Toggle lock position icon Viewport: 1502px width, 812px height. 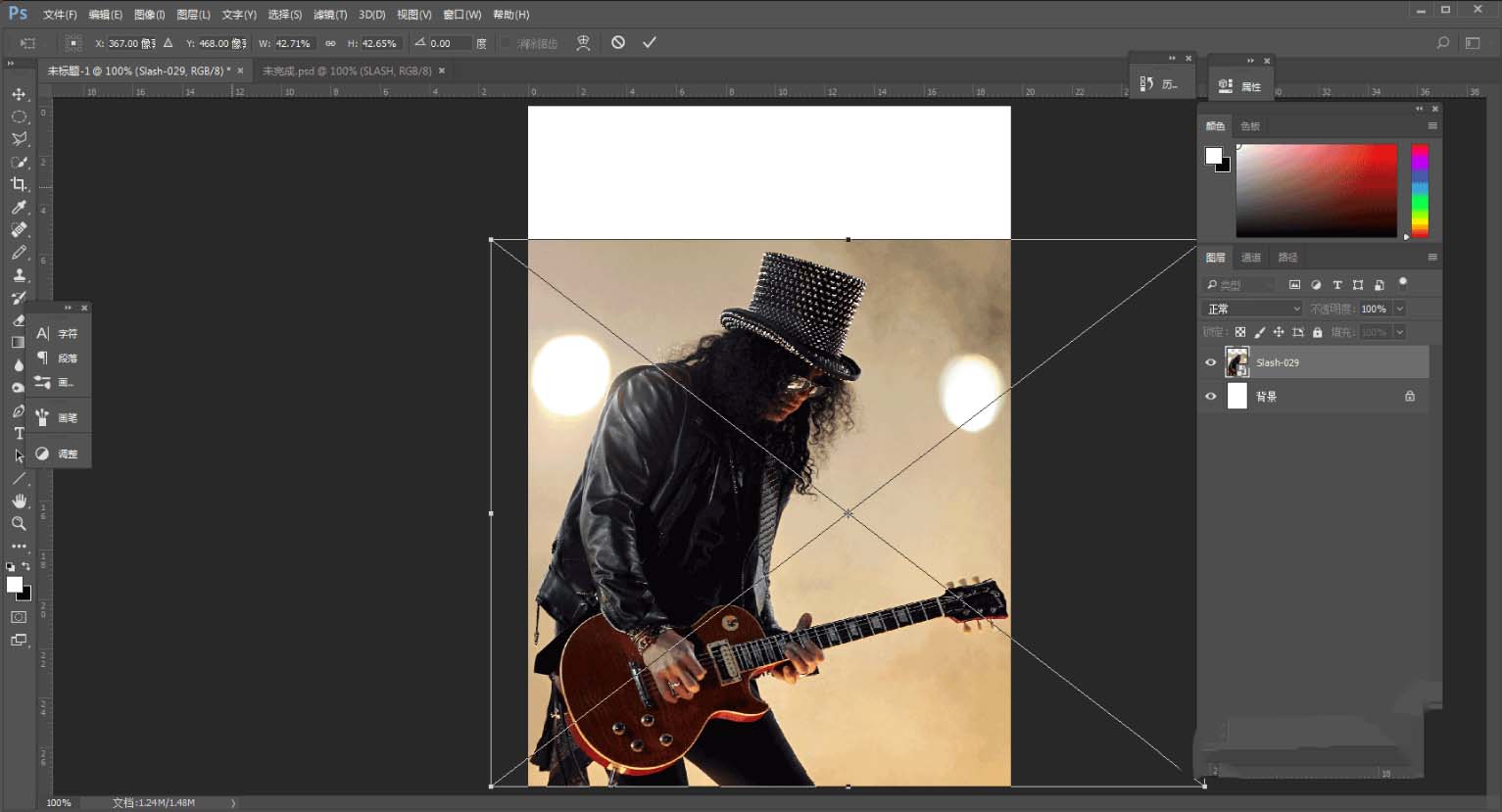(1279, 333)
